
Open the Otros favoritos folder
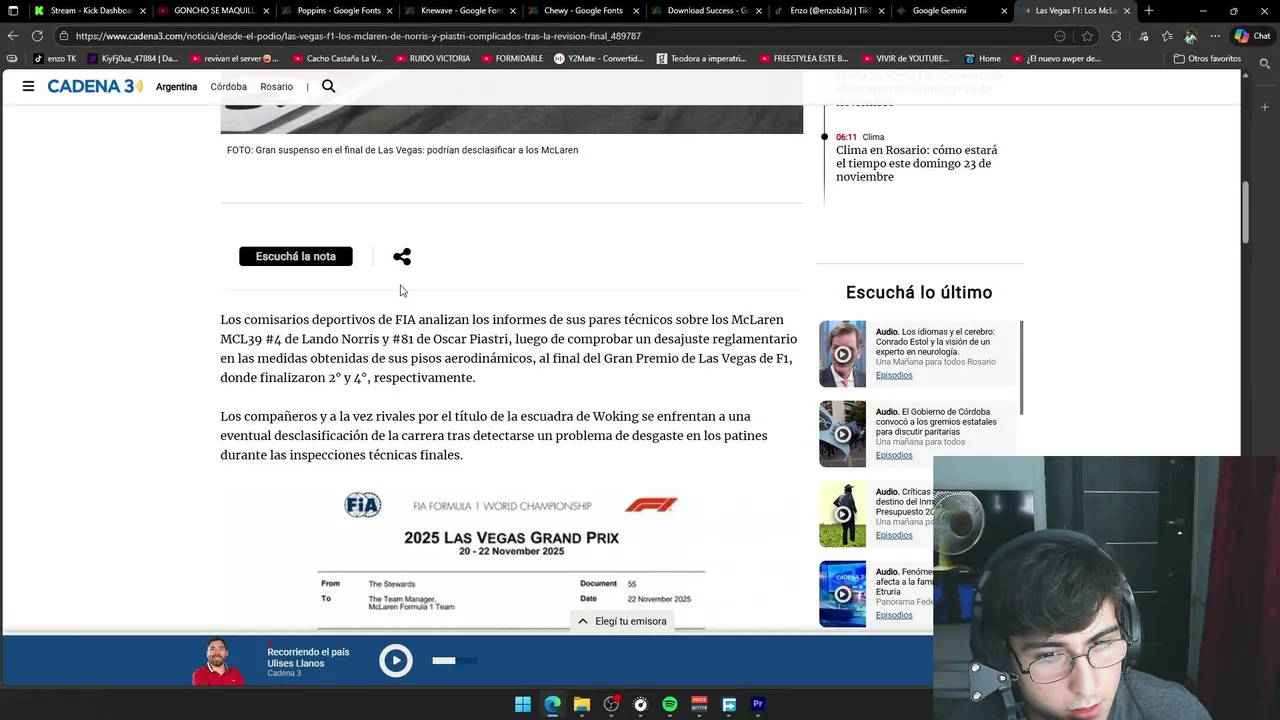tap(1206, 58)
